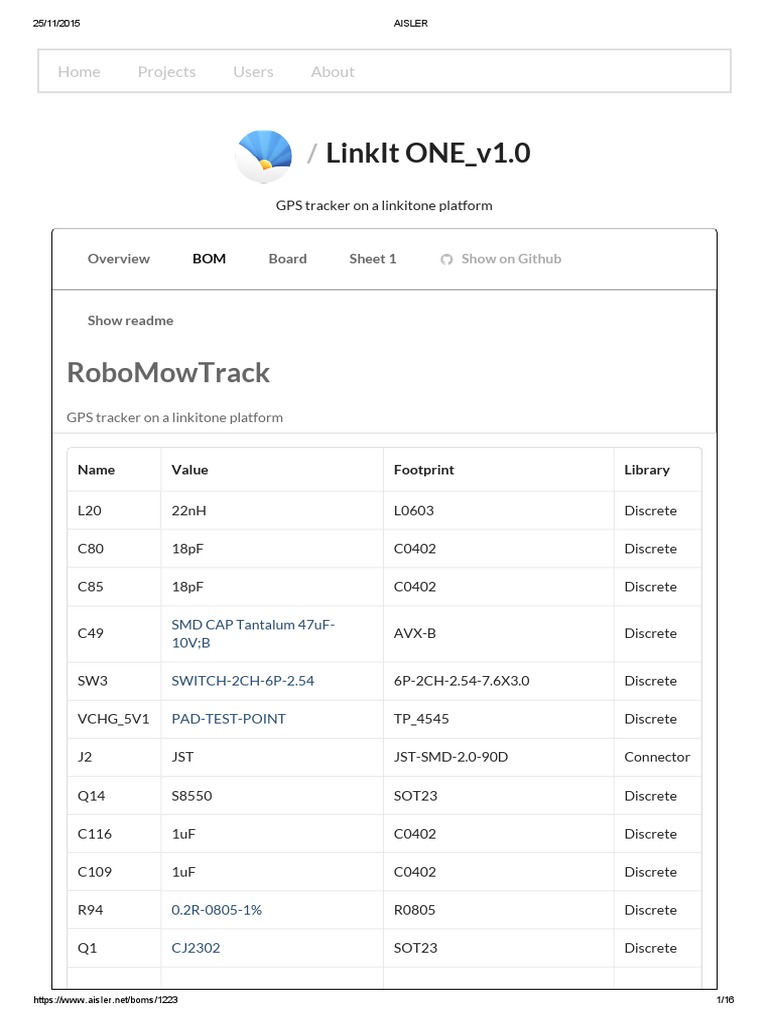This screenshot has height=1024, width=768.
Task: Select the J2 name cell
Action: 114,757
